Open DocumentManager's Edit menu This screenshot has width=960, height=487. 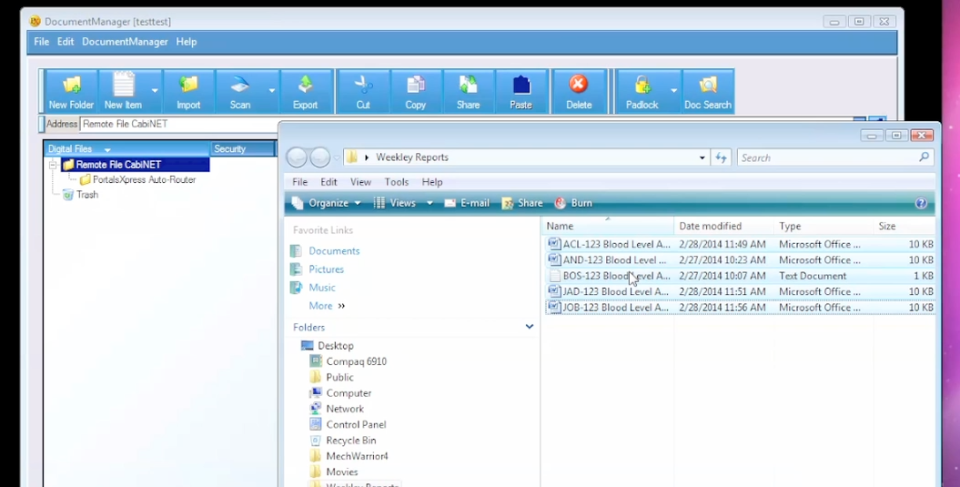[66, 42]
